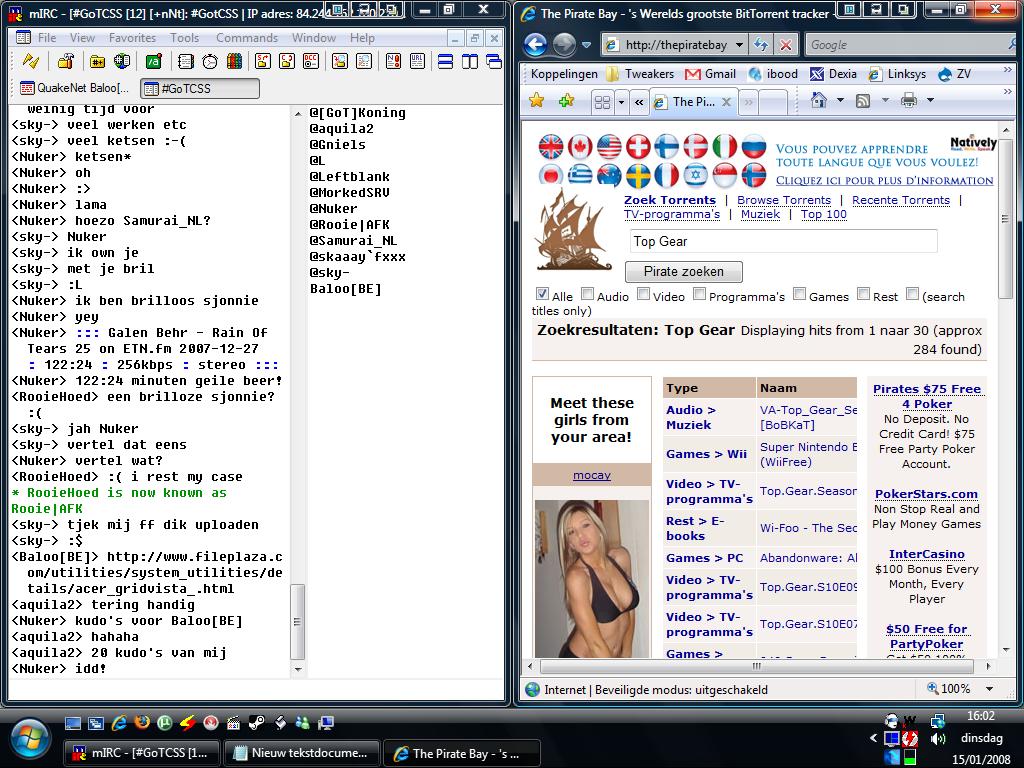
Task: Follow the Top 100 link
Action: point(823,214)
